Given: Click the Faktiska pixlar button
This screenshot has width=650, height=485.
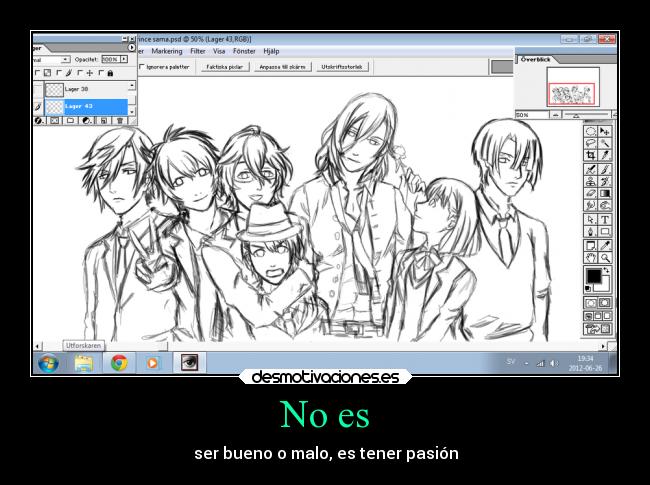Looking at the screenshot, I should [x=224, y=67].
